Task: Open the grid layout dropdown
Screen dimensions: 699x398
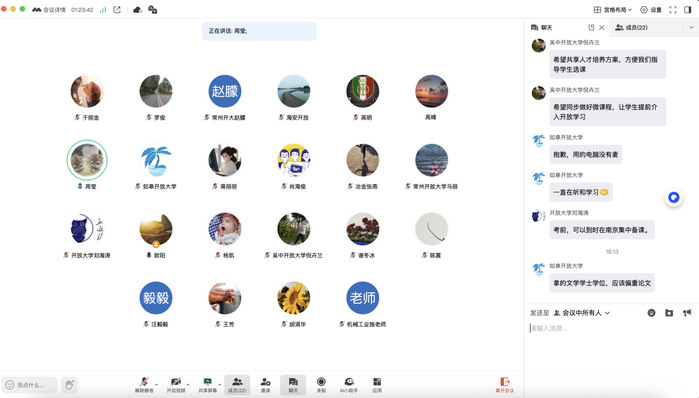Action: click(613, 9)
